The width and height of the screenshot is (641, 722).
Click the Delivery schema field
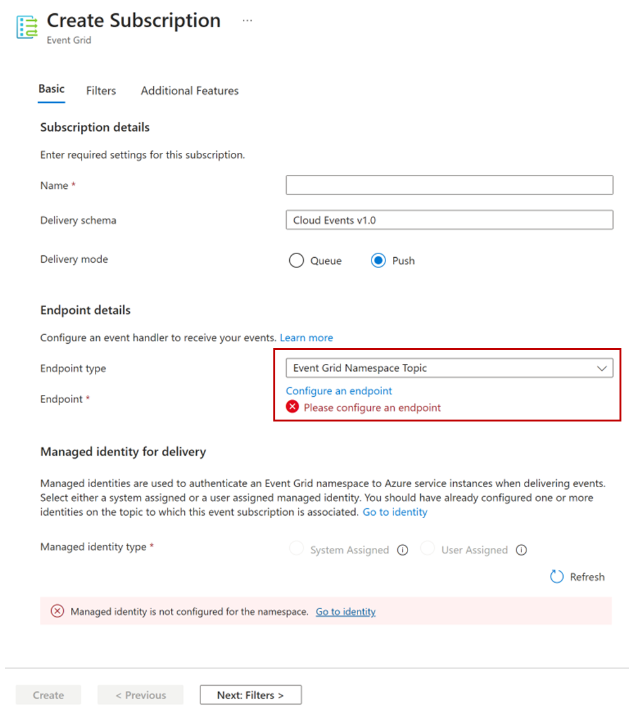point(449,220)
